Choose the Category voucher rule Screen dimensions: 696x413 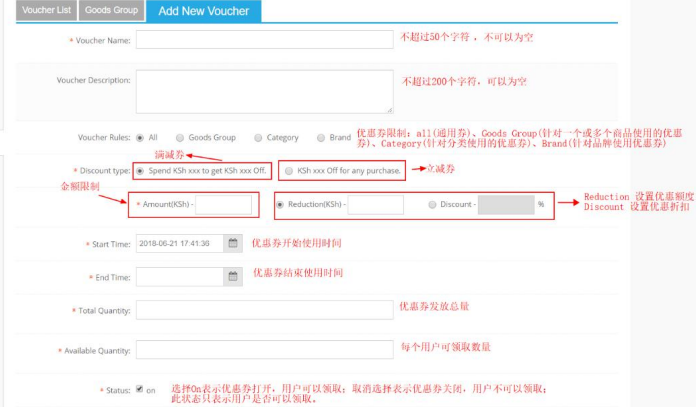pos(258,138)
